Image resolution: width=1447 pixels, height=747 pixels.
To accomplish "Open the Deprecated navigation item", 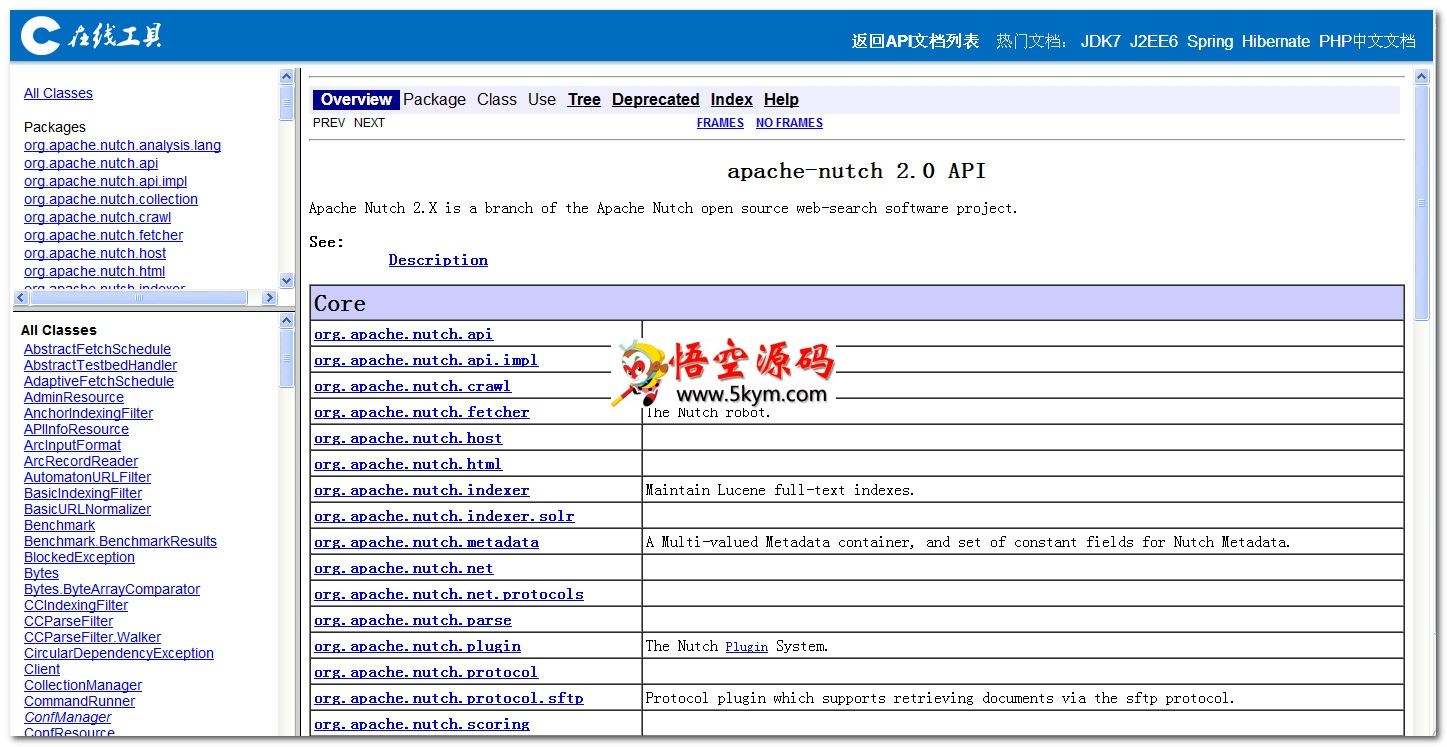I will (655, 99).
